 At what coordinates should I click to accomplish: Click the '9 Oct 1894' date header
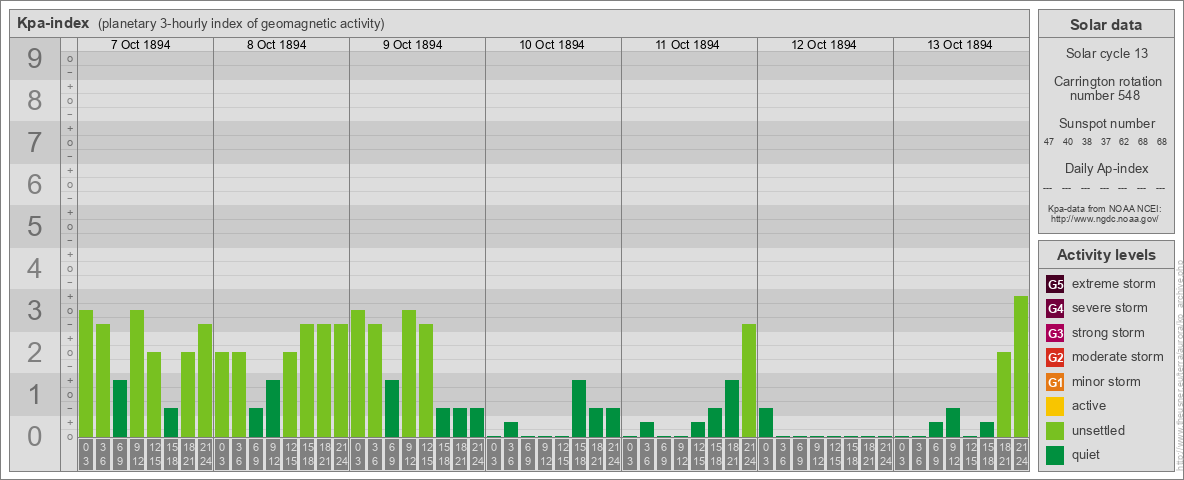[412, 45]
